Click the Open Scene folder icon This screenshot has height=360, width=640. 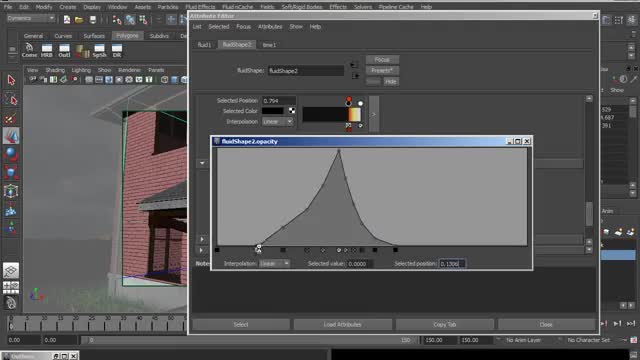(79, 19)
